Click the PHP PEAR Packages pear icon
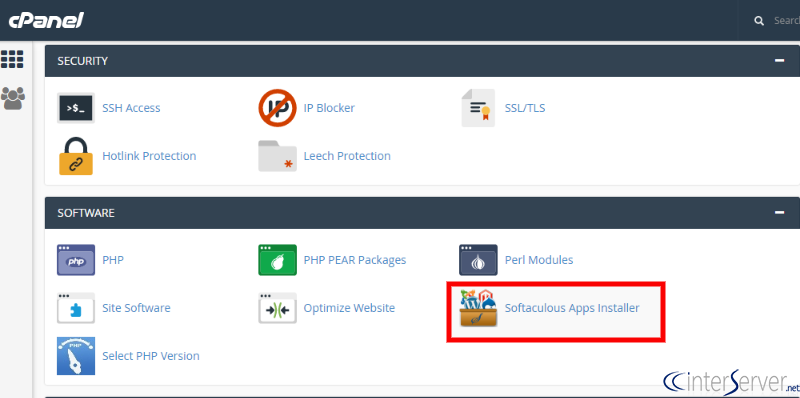The width and height of the screenshot is (800, 398). [x=277, y=260]
